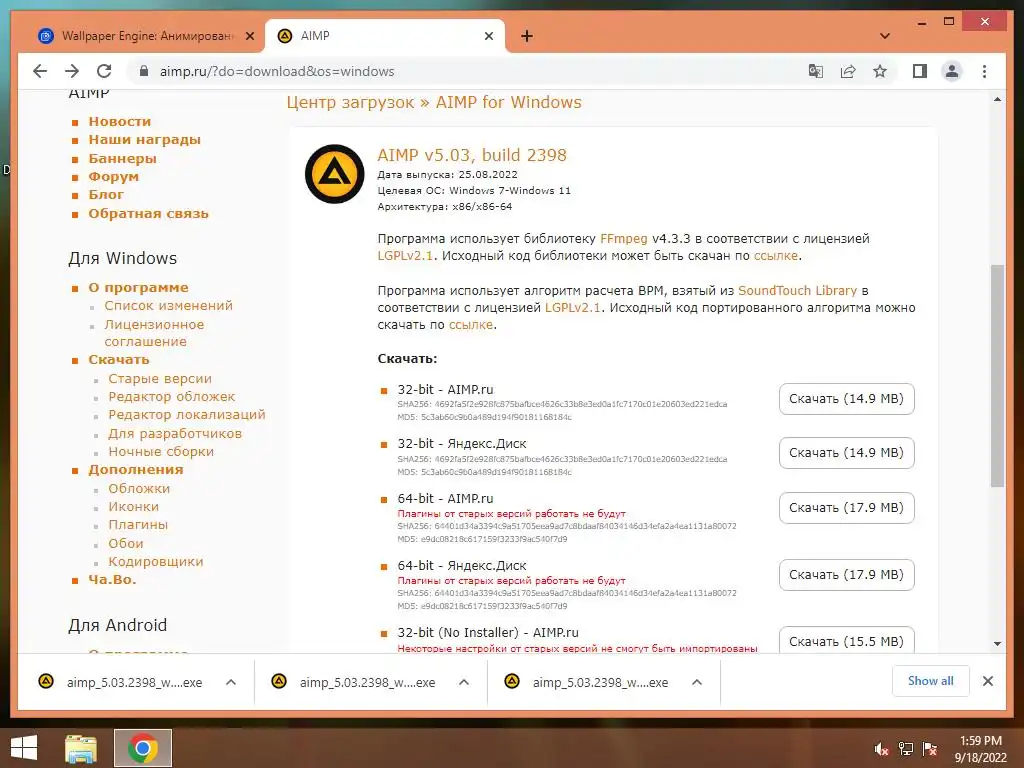The image size is (1024, 768).
Task: Click the address bar URL
Action: (x=277, y=71)
